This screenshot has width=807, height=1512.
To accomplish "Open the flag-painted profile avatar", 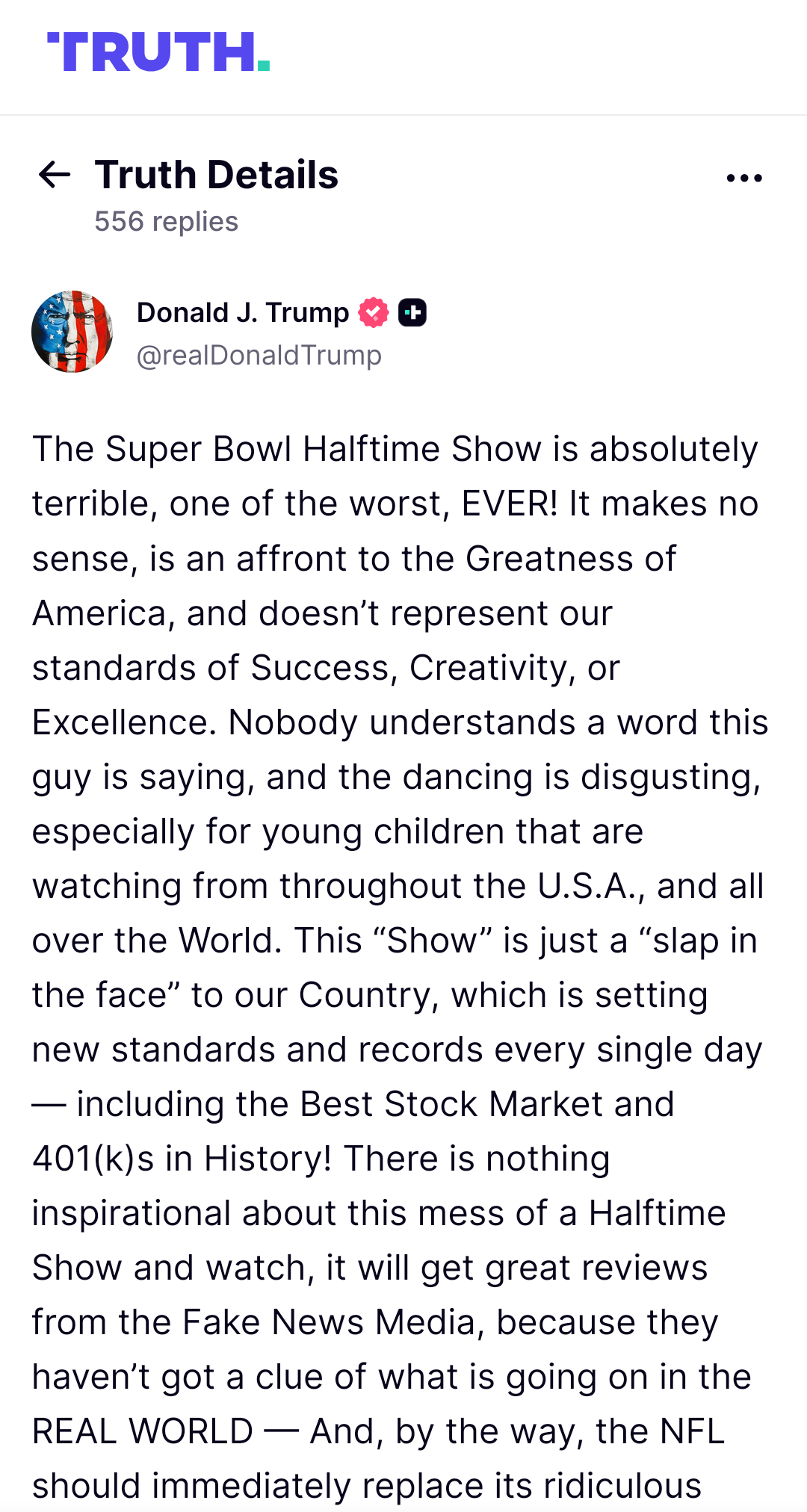I will [x=72, y=332].
